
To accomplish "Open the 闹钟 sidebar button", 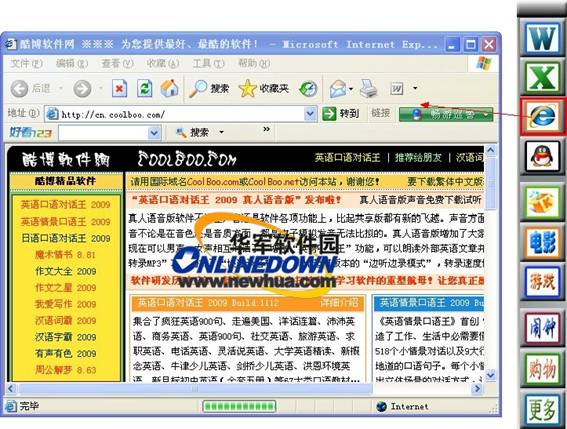I will [542, 327].
